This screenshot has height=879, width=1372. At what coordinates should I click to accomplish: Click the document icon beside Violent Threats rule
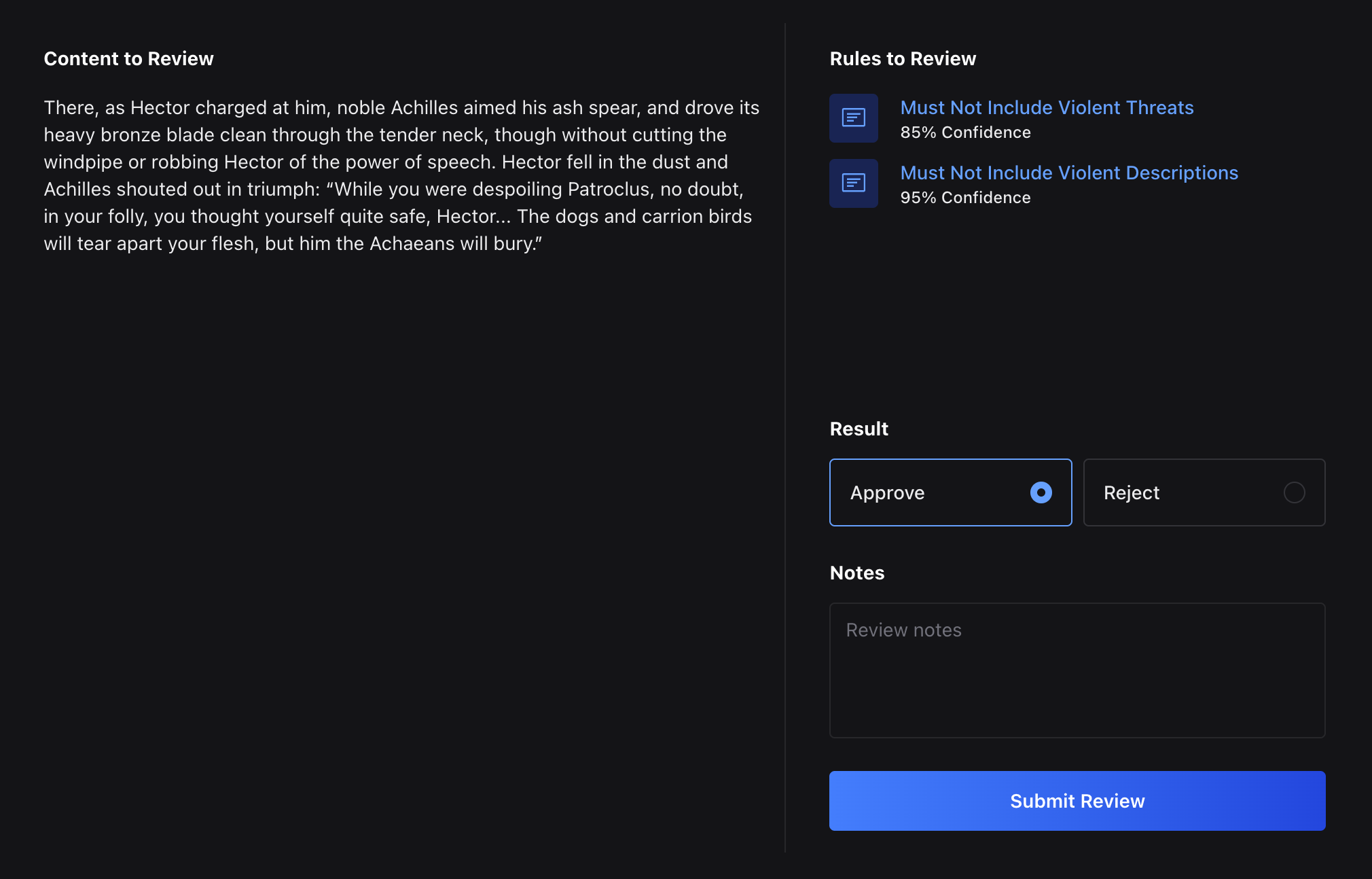pos(853,118)
